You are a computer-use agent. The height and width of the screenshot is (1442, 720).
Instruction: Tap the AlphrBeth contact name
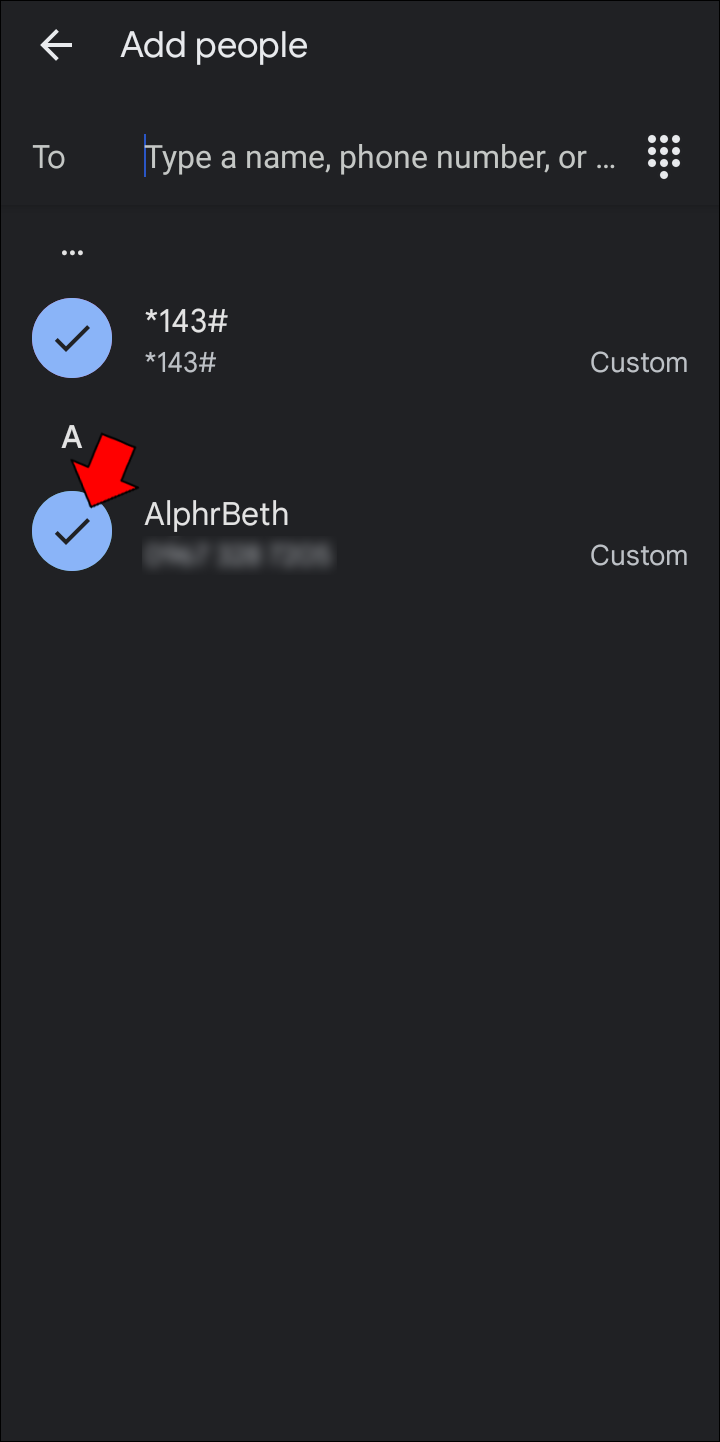click(217, 514)
